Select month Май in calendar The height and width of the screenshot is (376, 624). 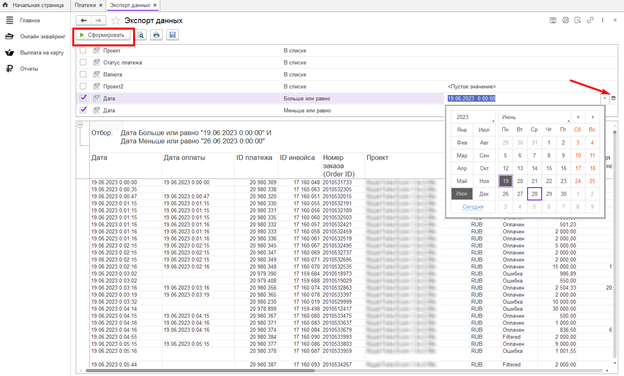[462, 181]
